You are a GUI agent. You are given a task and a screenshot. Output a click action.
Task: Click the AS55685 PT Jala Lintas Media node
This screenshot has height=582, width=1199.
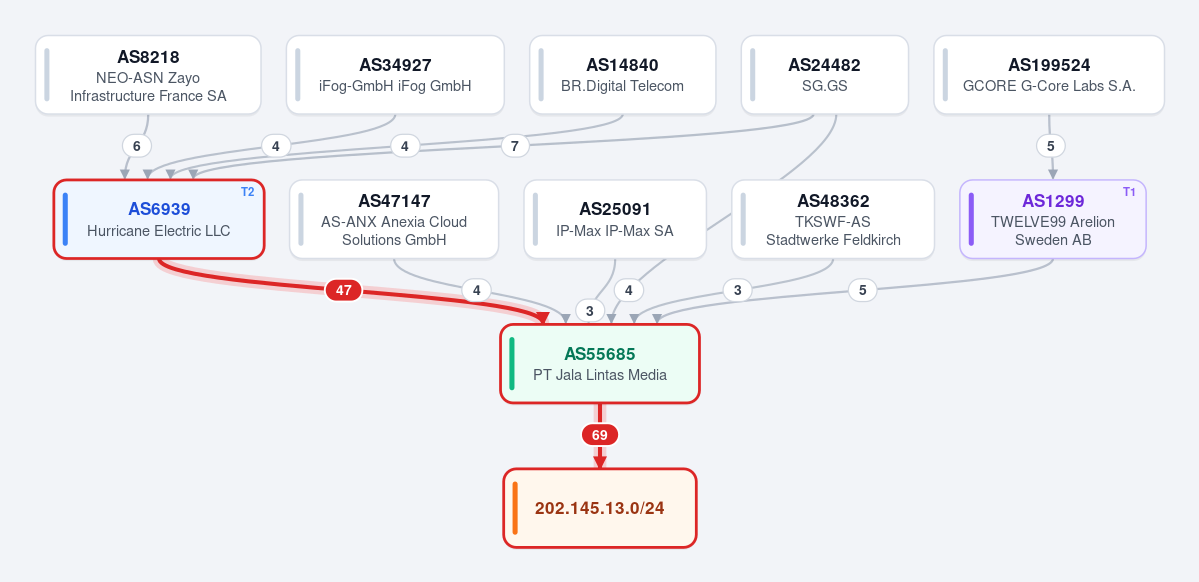600,363
